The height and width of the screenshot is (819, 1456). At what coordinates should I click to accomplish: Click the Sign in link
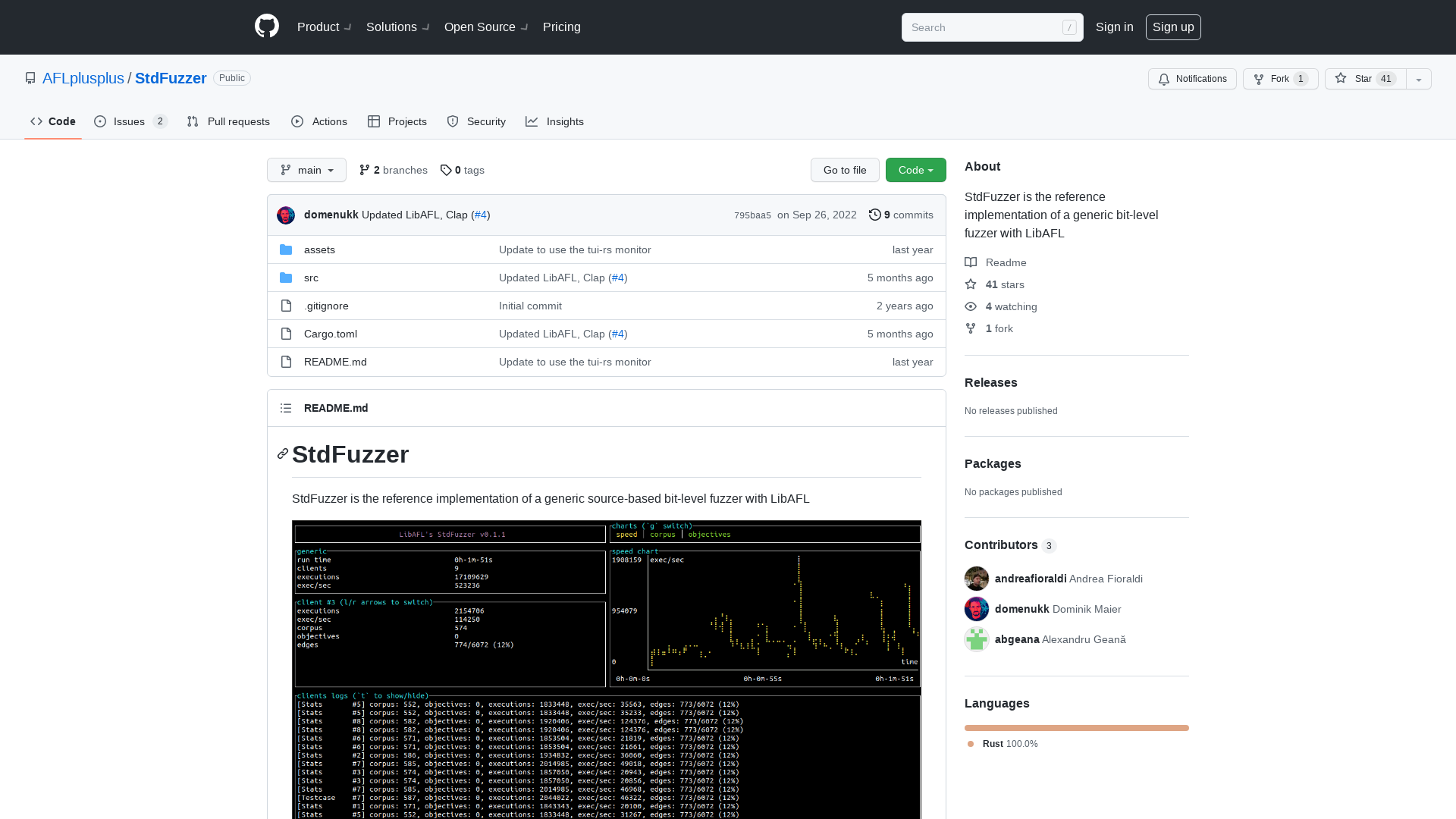pyautogui.click(x=1115, y=27)
